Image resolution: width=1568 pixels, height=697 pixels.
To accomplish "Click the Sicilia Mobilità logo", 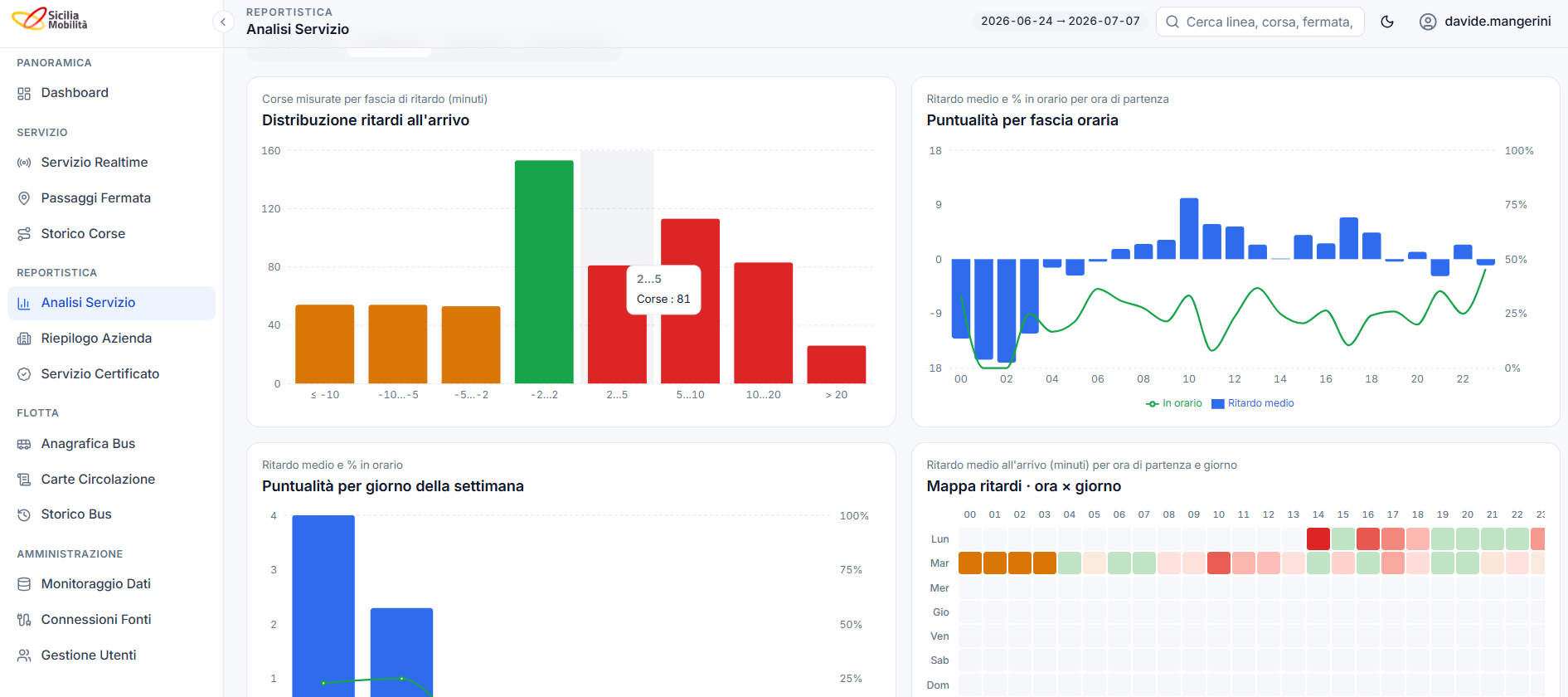I will click(x=50, y=19).
